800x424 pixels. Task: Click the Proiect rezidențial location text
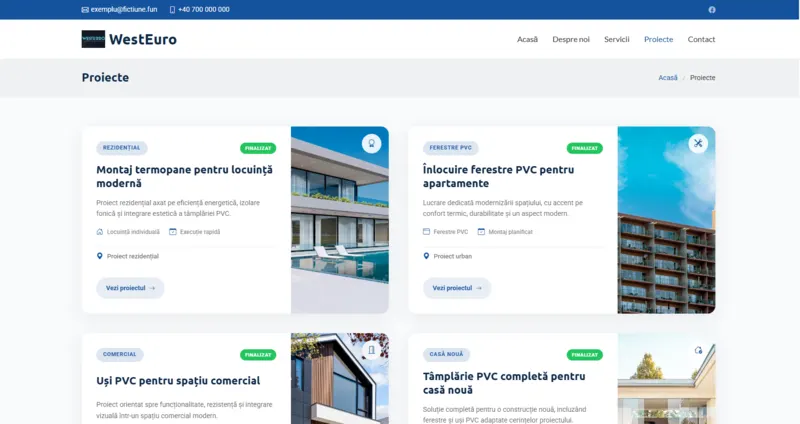click(133, 257)
